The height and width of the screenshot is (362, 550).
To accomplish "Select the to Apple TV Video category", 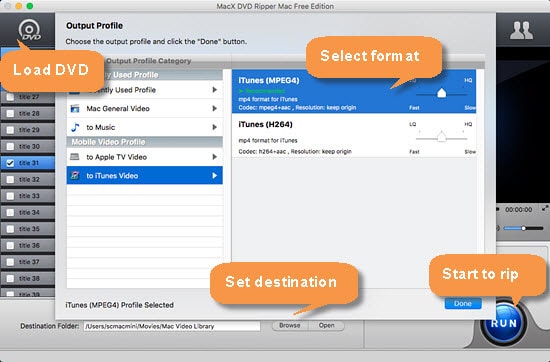I will pos(145,157).
